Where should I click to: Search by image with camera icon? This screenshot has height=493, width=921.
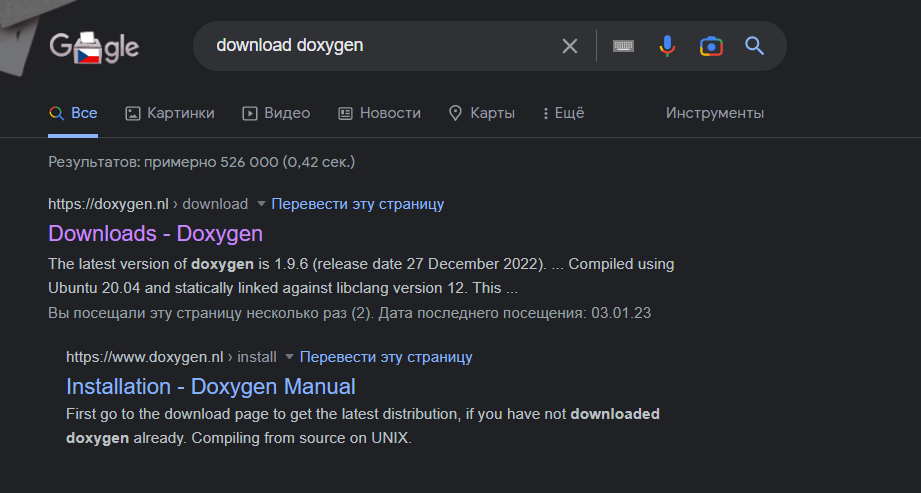(711, 46)
